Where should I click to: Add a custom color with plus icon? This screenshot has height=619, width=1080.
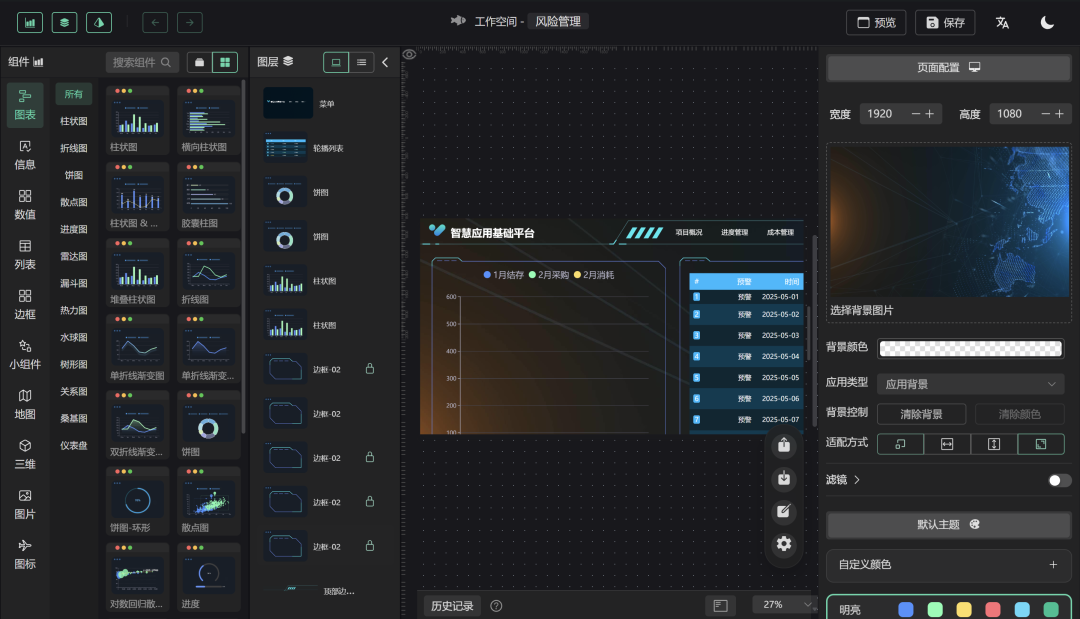click(1053, 565)
